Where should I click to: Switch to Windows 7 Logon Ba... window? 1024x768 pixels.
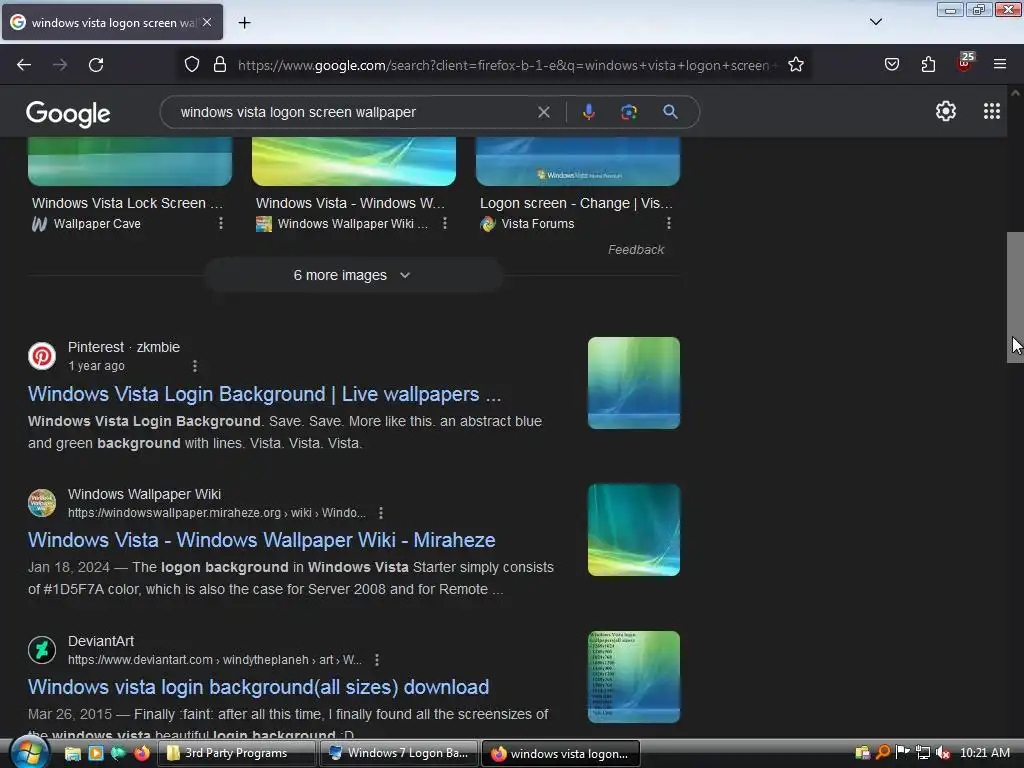[x=400, y=753]
